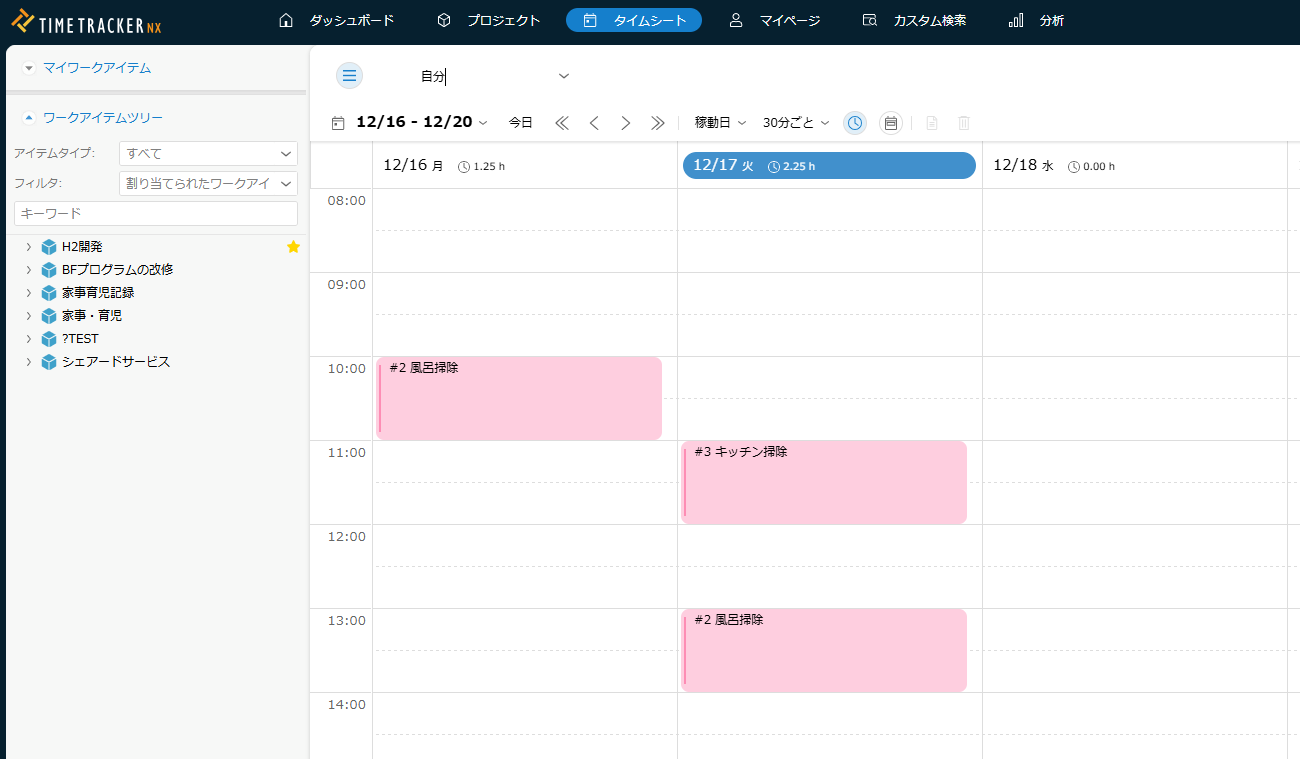Viewport: 1300px width, 759px height.
Task: Click the 14:00 time label
Action: click(x=347, y=704)
